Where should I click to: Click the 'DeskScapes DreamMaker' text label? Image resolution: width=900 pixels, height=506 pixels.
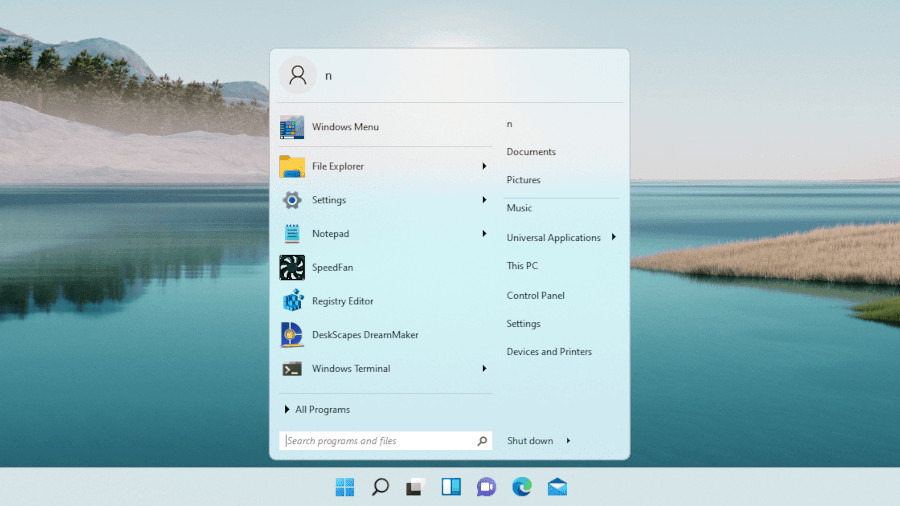tap(365, 334)
